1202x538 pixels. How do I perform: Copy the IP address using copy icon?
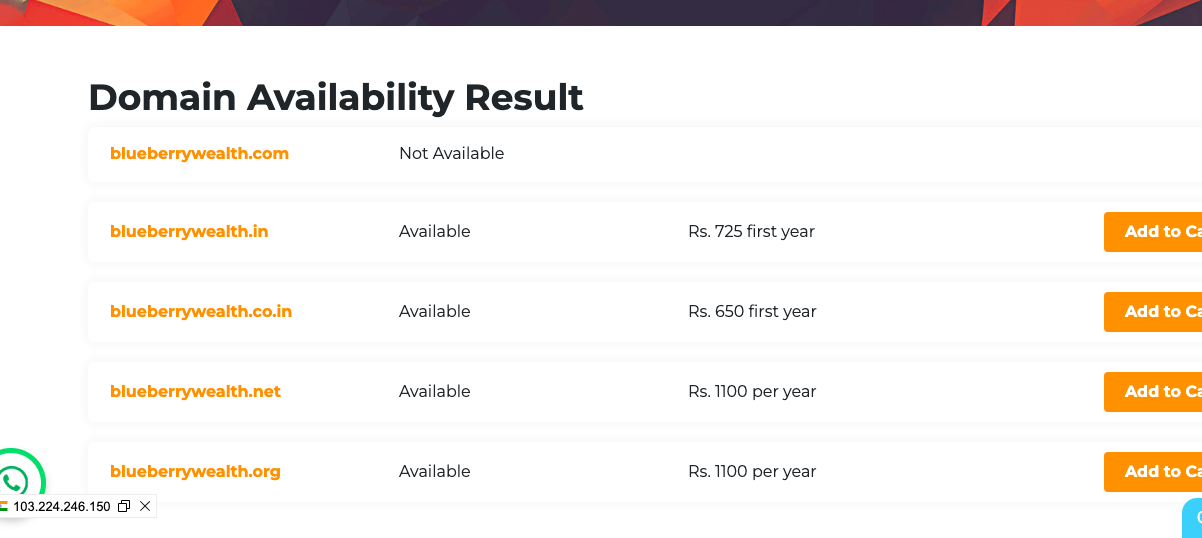pos(124,507)
